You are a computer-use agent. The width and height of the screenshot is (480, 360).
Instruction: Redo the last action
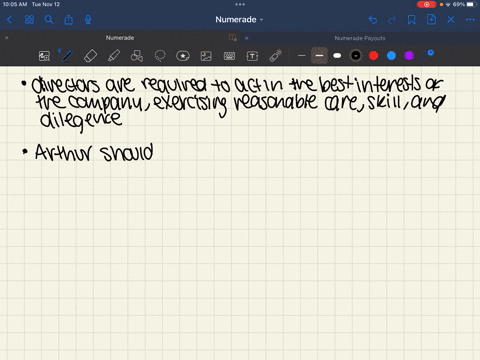(x=392, y=20)
